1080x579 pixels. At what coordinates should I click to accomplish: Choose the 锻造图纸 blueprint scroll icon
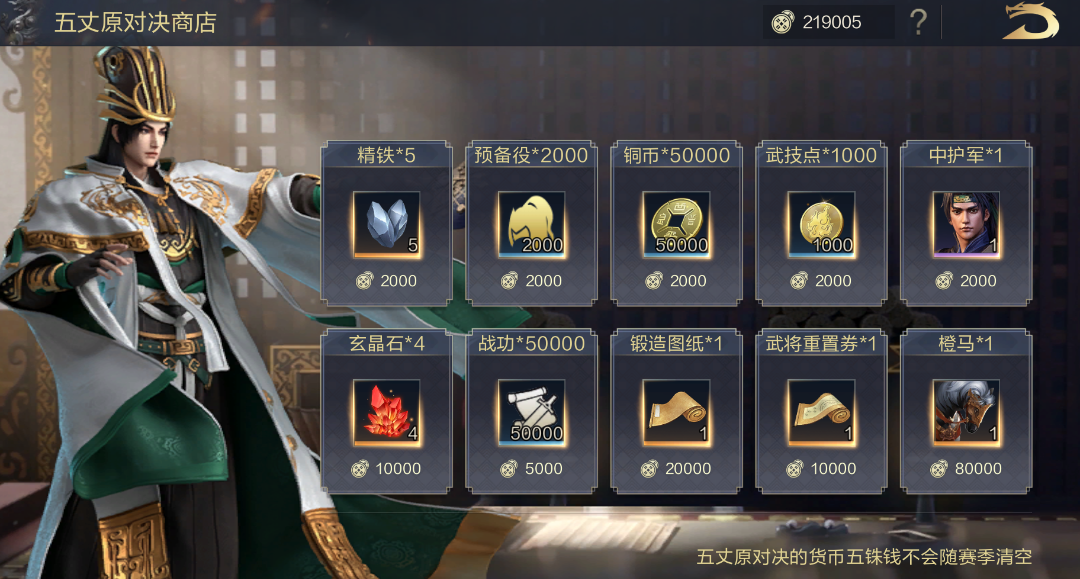pos(676,412)
